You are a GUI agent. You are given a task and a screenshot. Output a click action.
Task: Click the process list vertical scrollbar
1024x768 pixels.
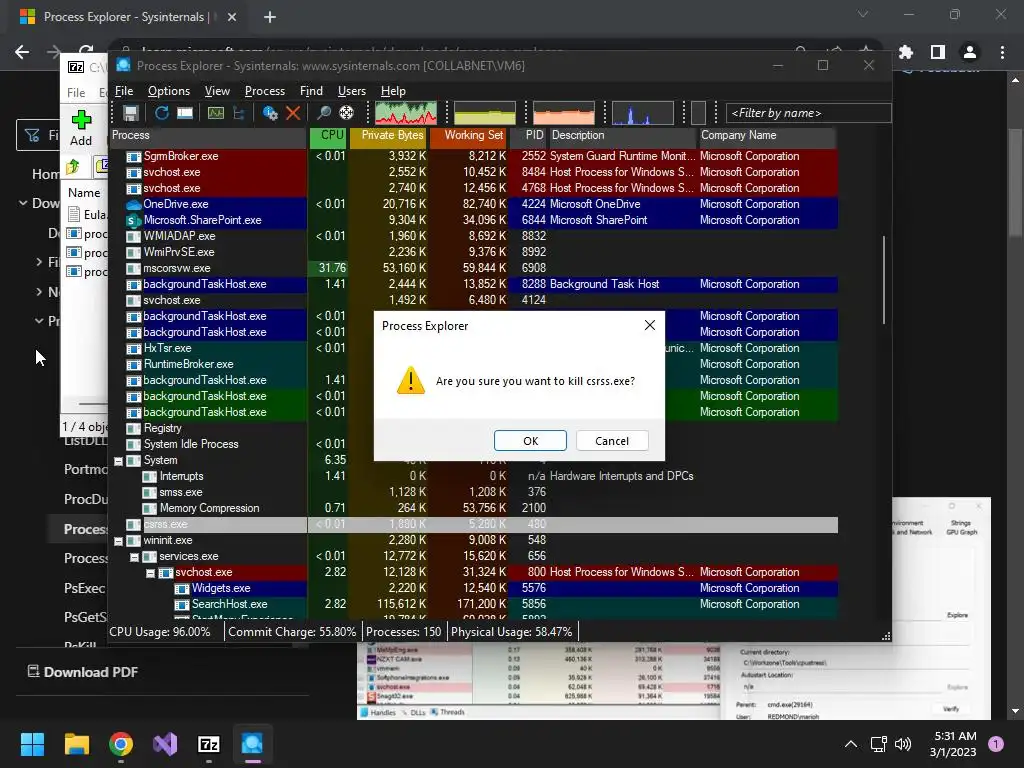pyautogui.click(x=884, y=280)
